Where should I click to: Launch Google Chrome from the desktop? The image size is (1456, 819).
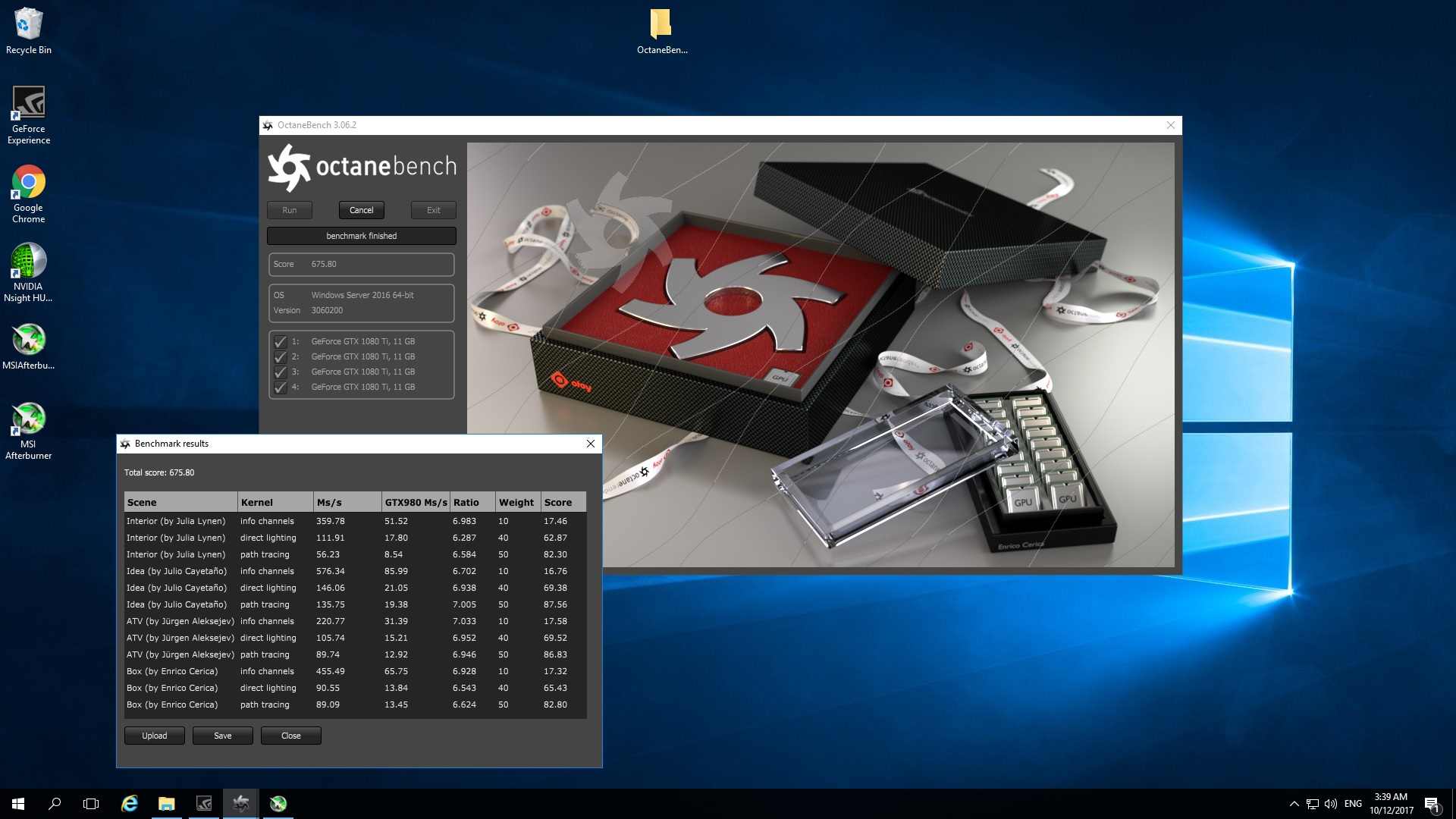(28, 183)
